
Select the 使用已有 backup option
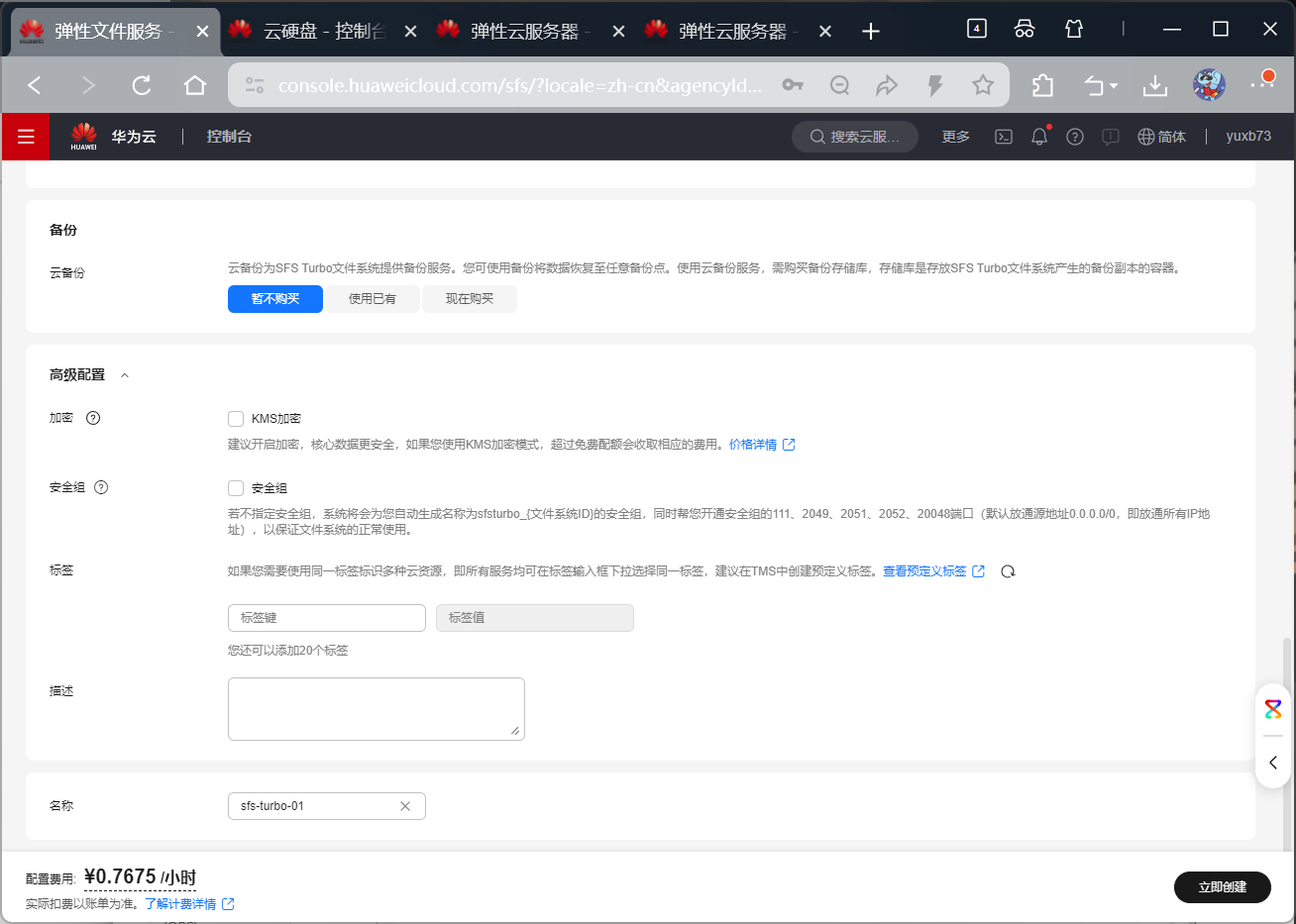[373, 299]
